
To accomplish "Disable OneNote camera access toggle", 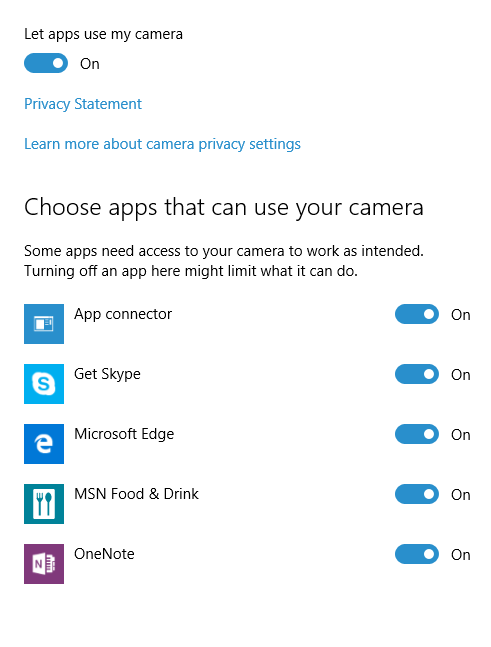I will pos(417,554).
